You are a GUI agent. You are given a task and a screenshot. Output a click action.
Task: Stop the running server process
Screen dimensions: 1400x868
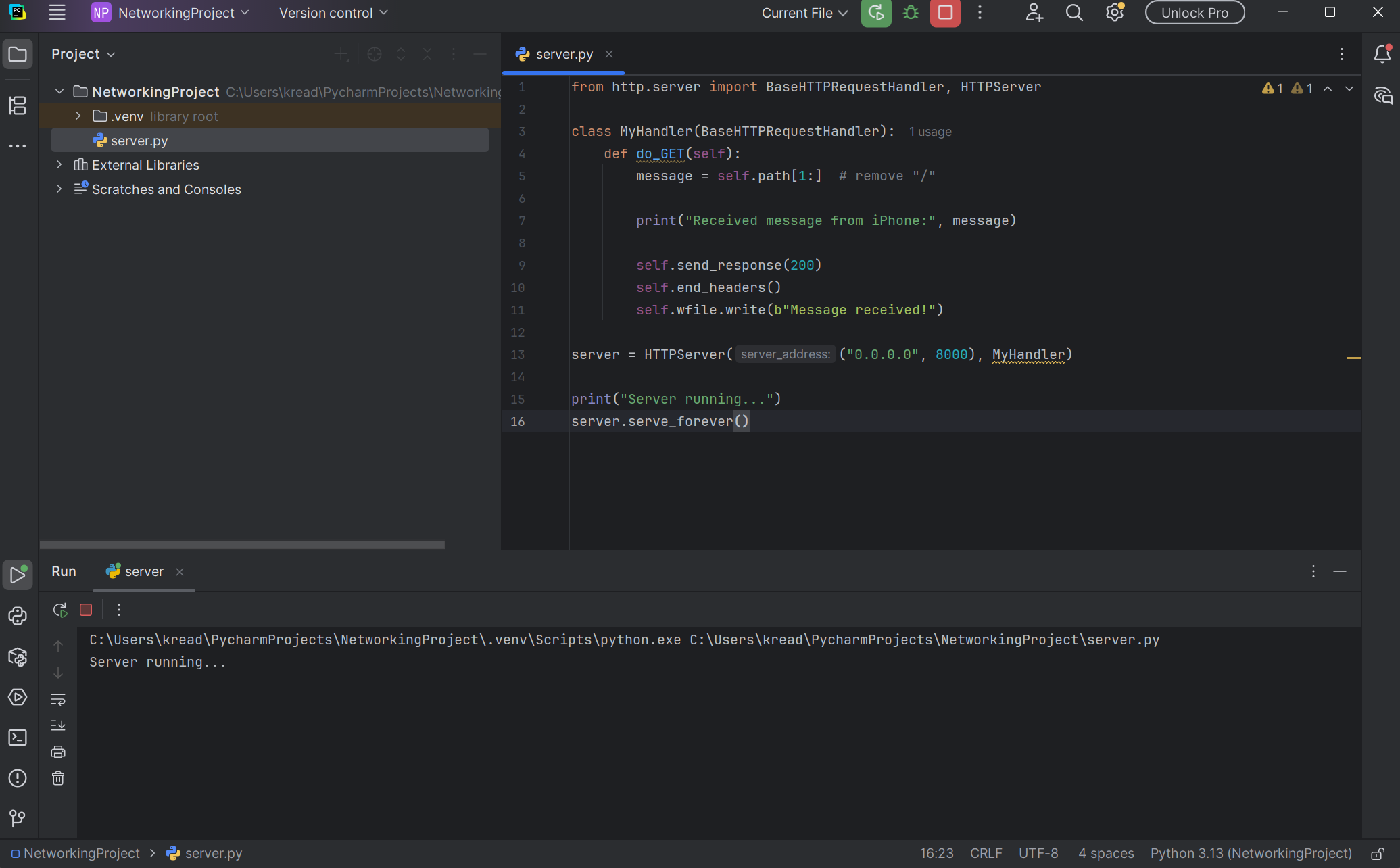point(86,609)
